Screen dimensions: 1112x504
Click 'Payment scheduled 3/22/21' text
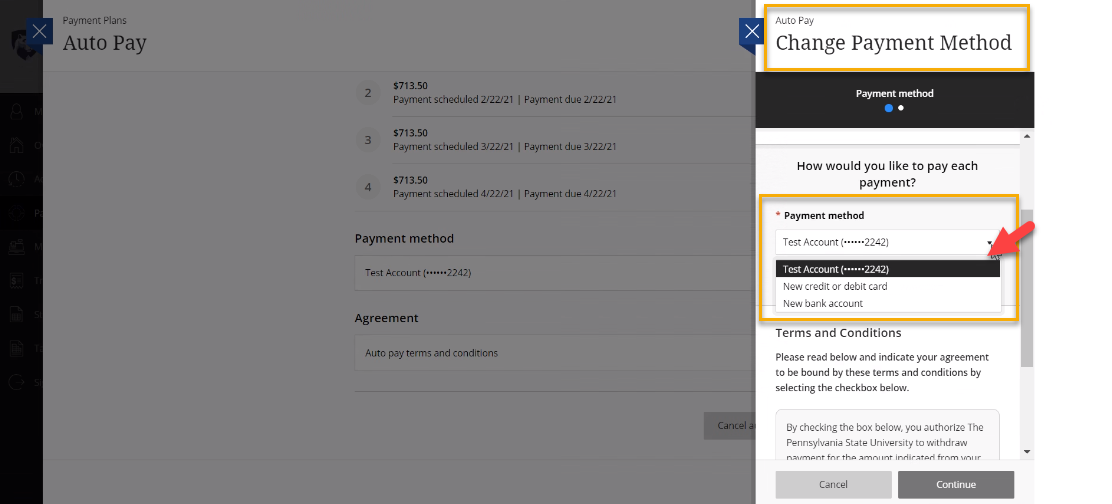(x=452, y=147)
